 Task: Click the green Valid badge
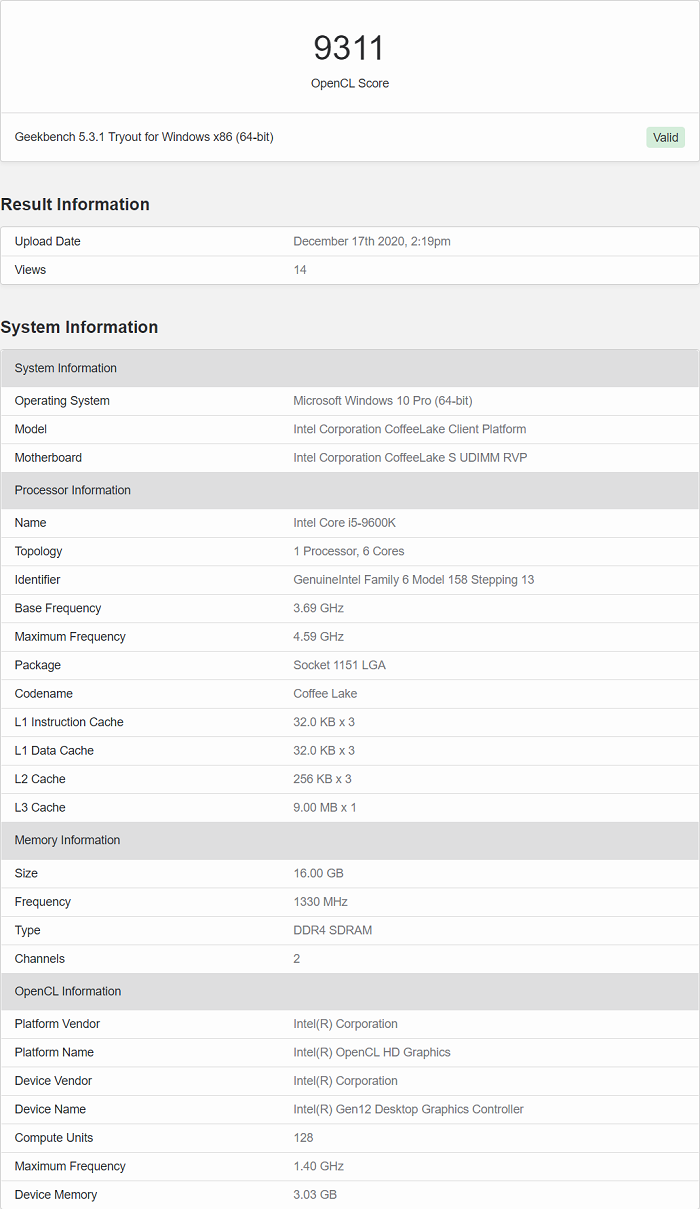pos(665,138)
